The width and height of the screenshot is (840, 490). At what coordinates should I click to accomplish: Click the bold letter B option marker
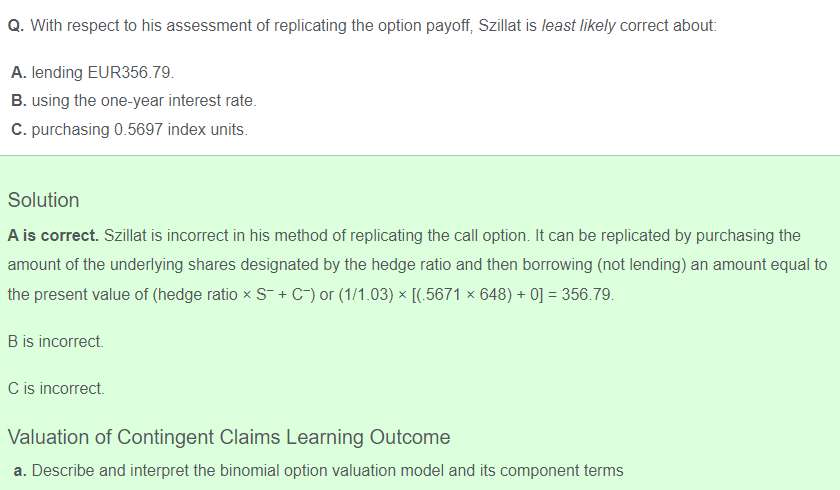[x=19, y=101]
